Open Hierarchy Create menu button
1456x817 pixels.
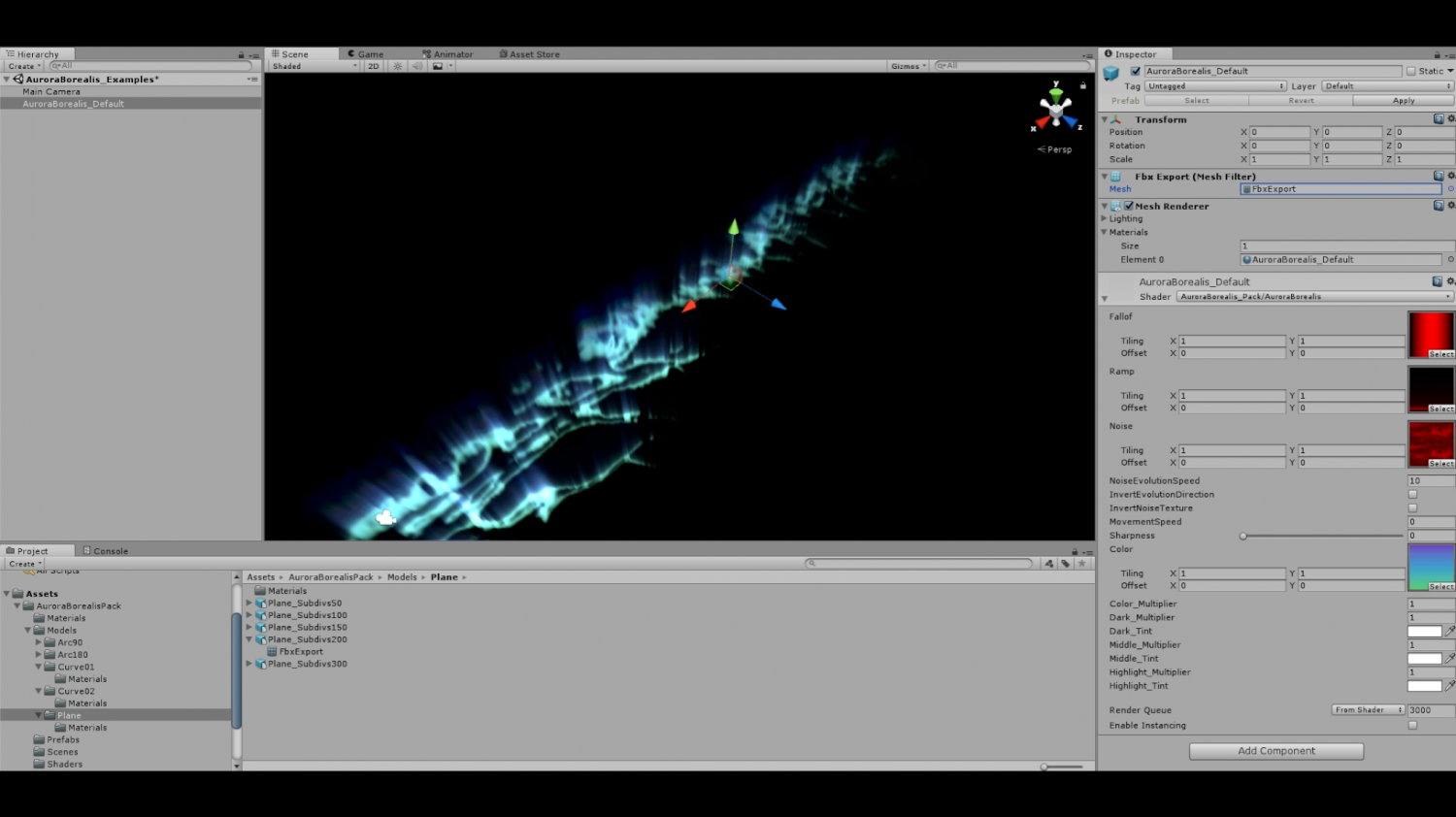(x=24, y=66)
